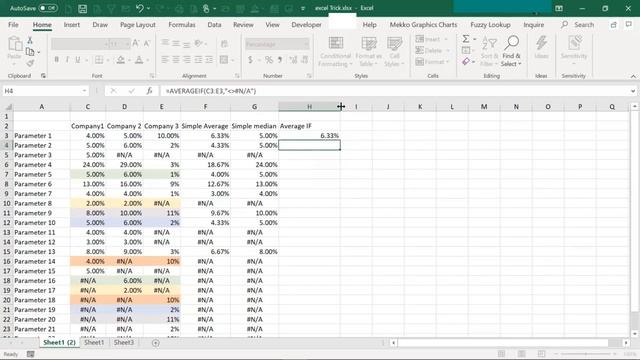640x360 pixels.
Task: Click the Format cells button
Action: [x=432, y=62]
